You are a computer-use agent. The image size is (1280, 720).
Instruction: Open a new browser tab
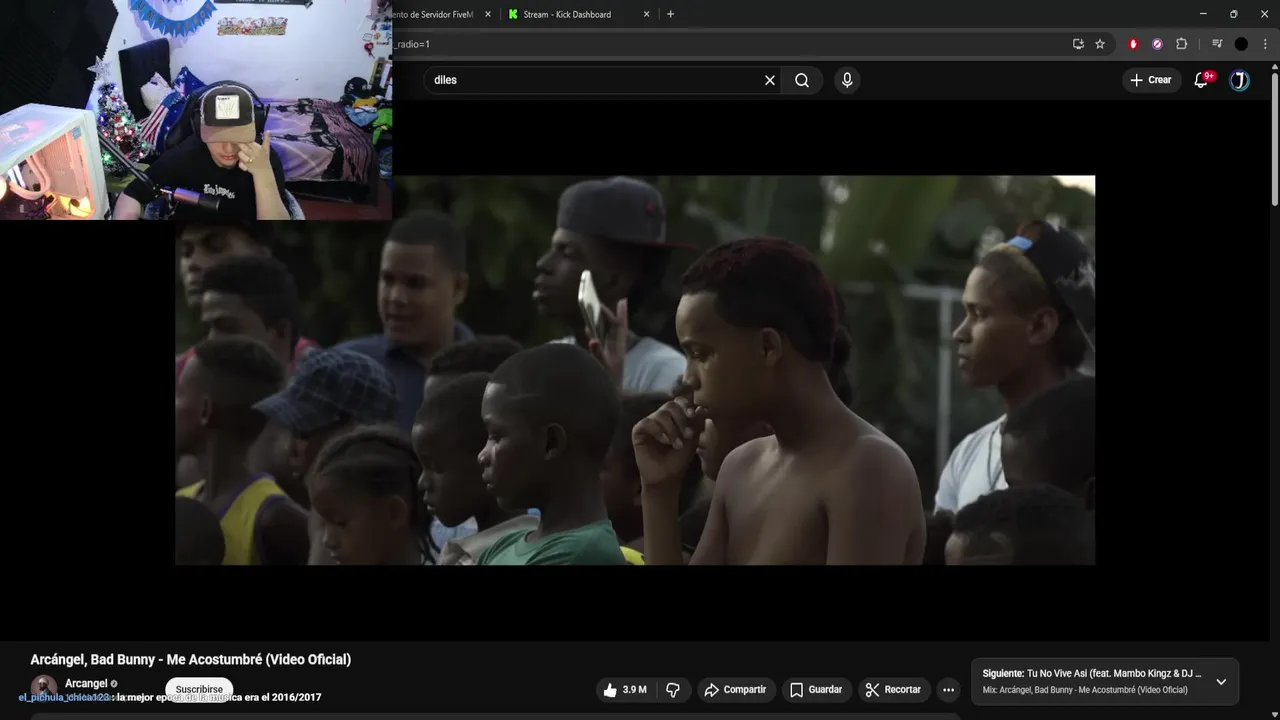coord(670,14)
